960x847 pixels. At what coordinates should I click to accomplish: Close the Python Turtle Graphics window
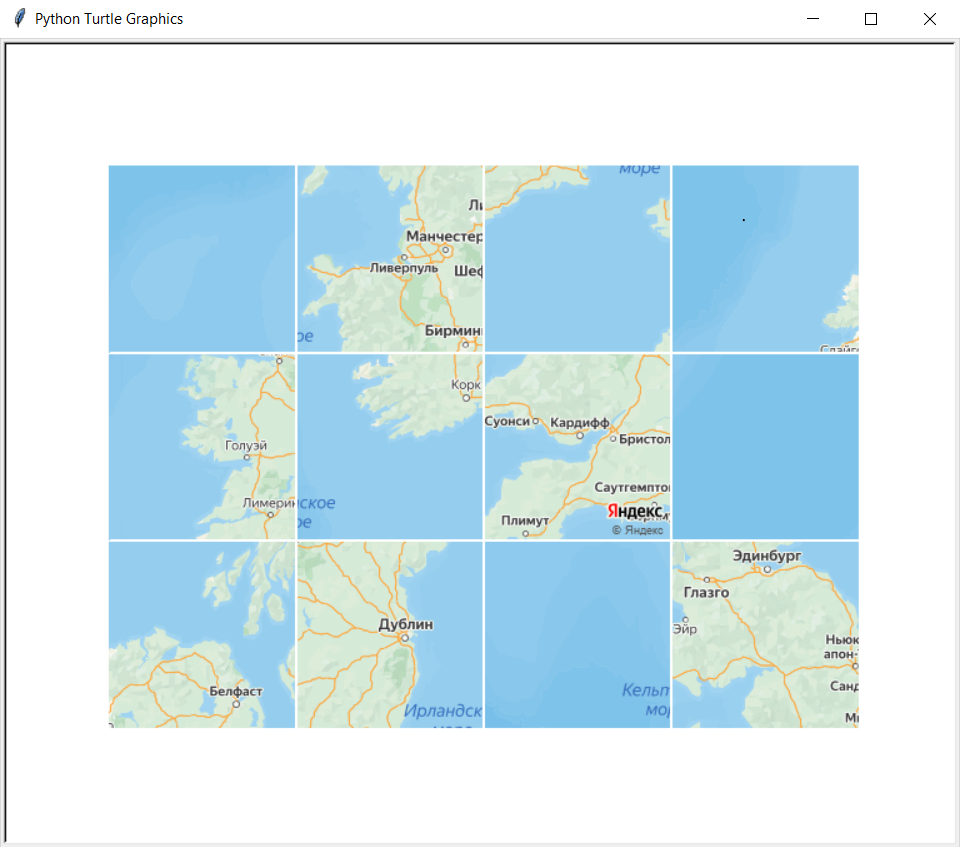click(x=929, y=19)
